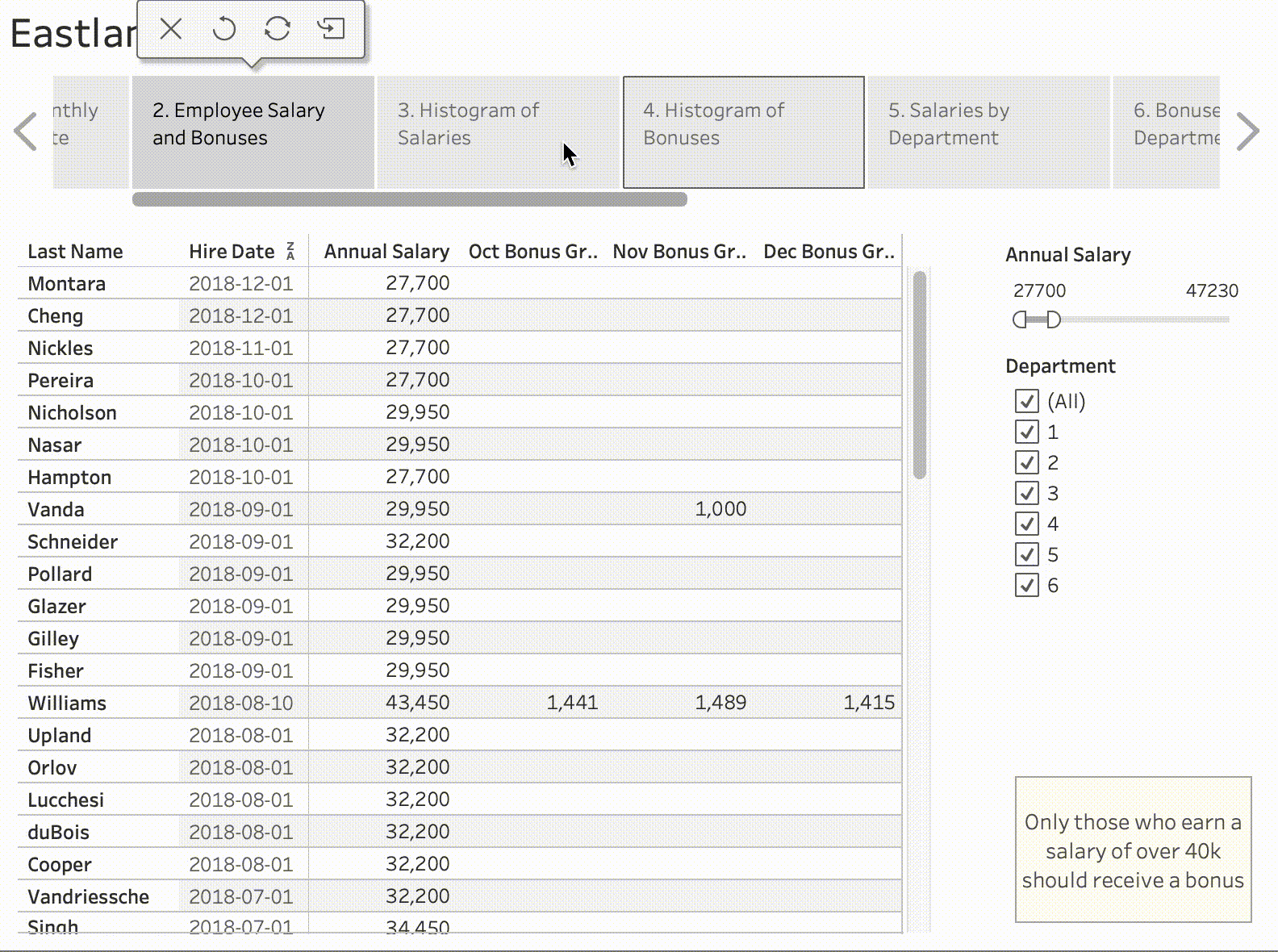Click the Hire Date column header
This screenshot has height=952, width=1278.
coord(232,252)
